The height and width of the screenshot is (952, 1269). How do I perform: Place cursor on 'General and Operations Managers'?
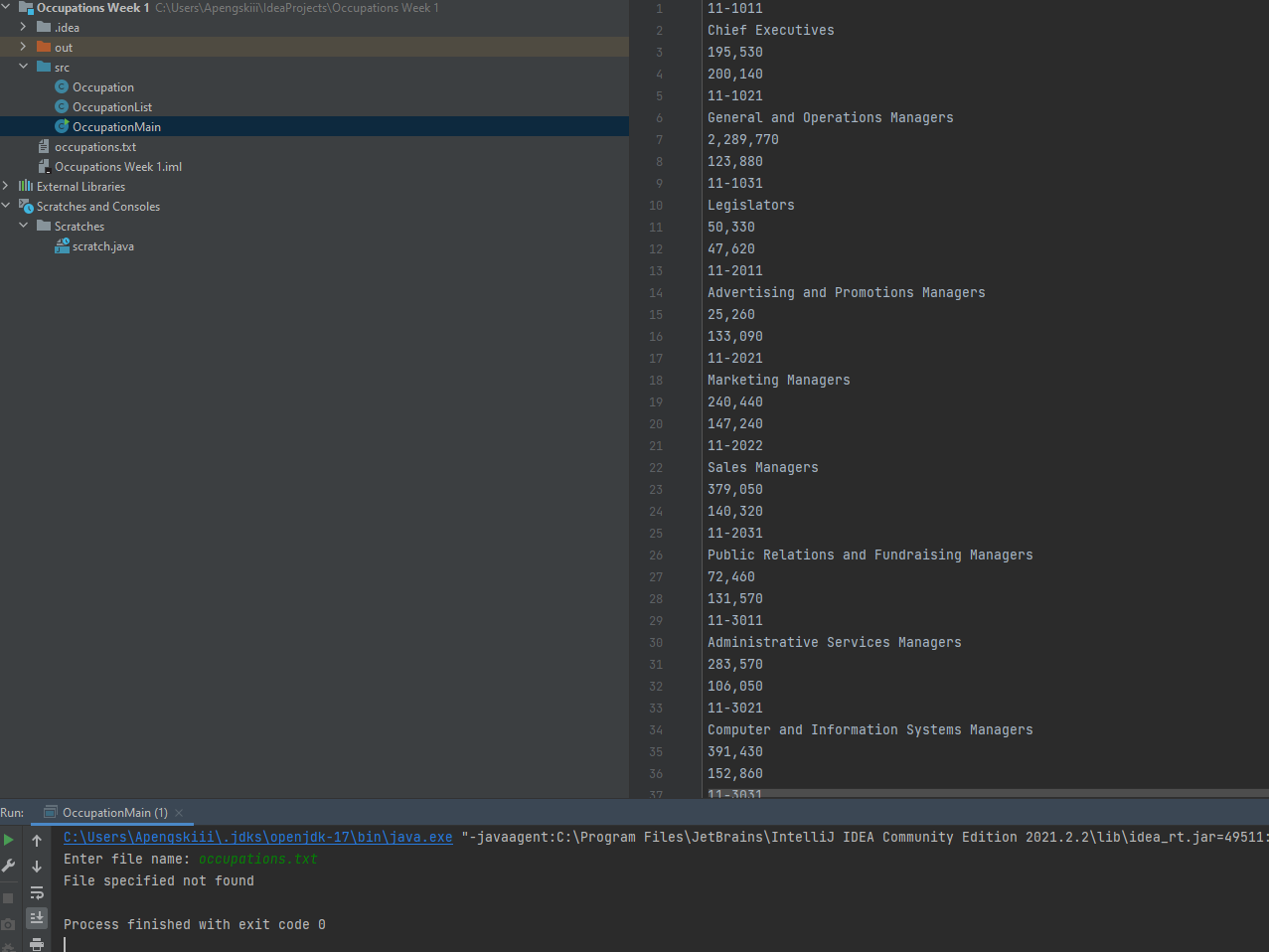[831, 117]
